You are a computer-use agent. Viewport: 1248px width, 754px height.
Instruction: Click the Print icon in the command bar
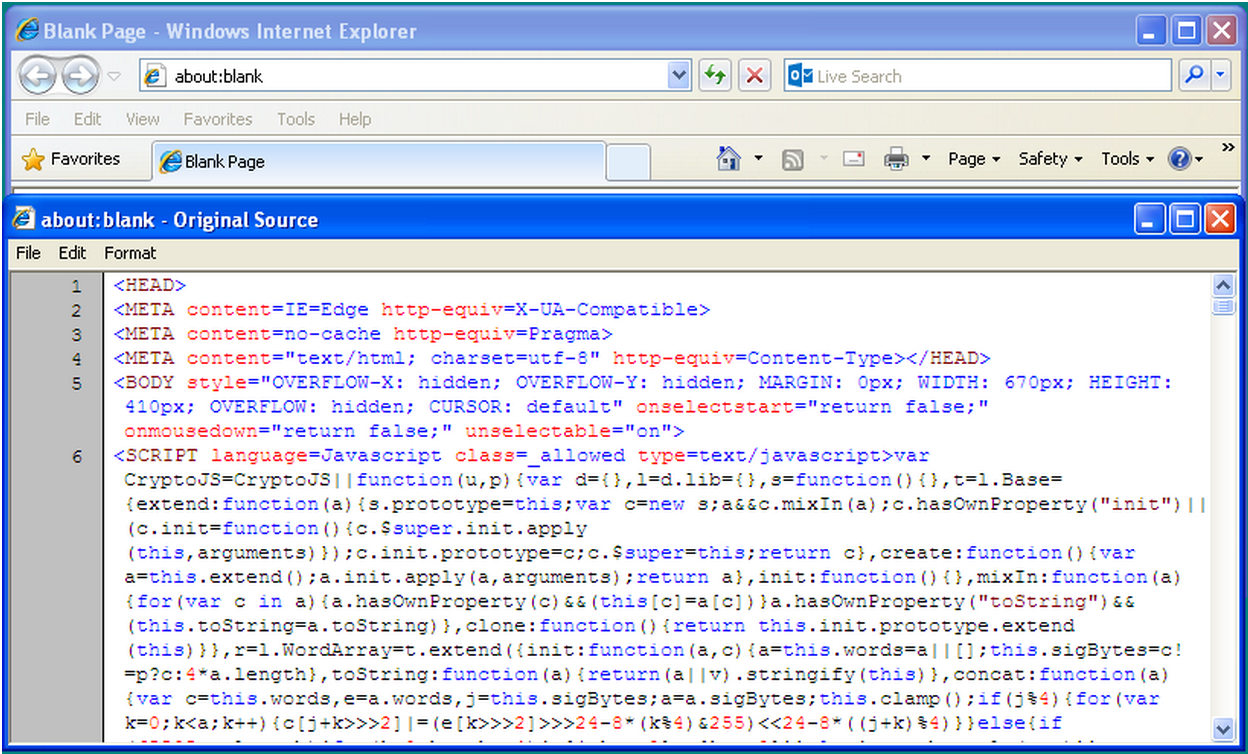[895, 159]
